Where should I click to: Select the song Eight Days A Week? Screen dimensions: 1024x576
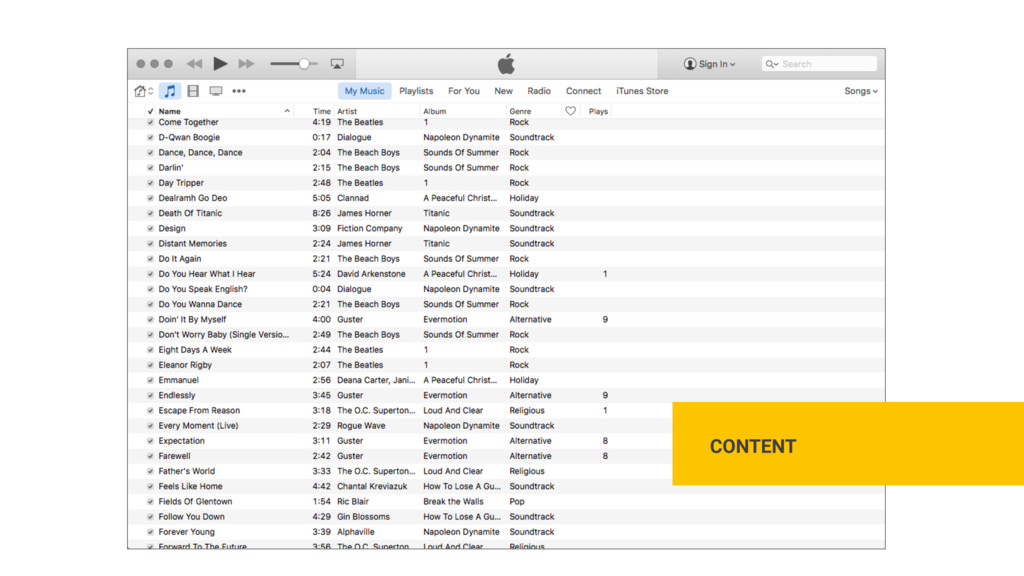(195, 350)
